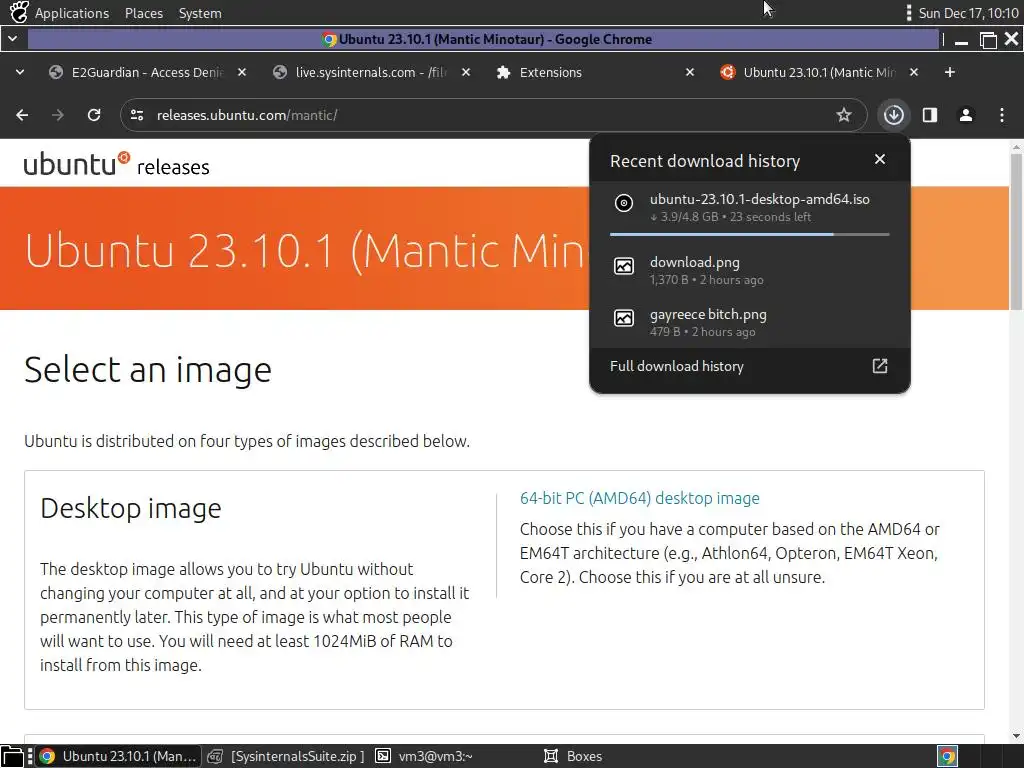Click the downloads toolbar icon
This screenshot has width=1024, height=768.
pyautogui.click(x=893, y=115)
